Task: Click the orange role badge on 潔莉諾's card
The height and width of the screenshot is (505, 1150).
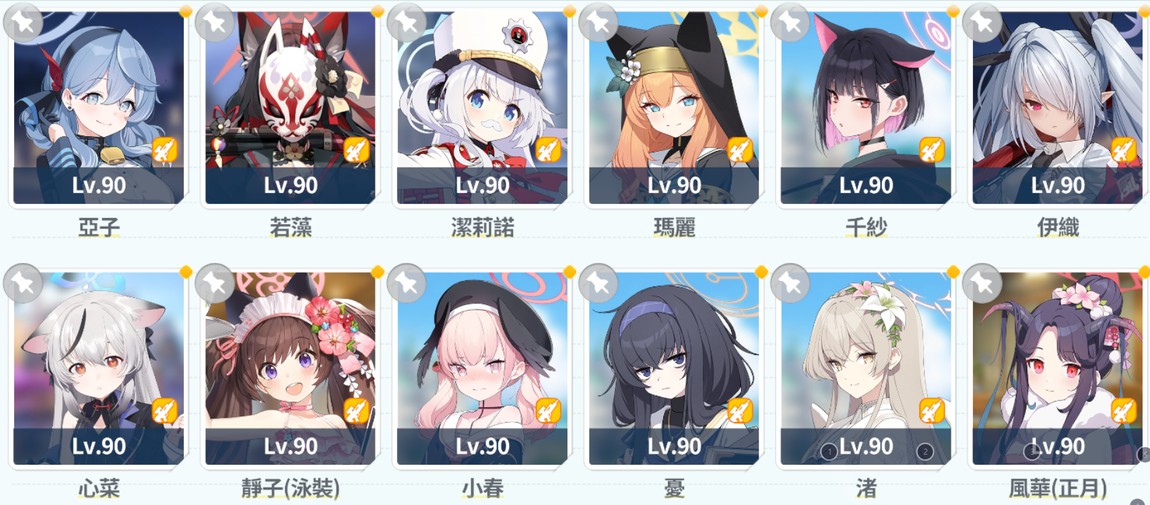Action: [548, 150]
